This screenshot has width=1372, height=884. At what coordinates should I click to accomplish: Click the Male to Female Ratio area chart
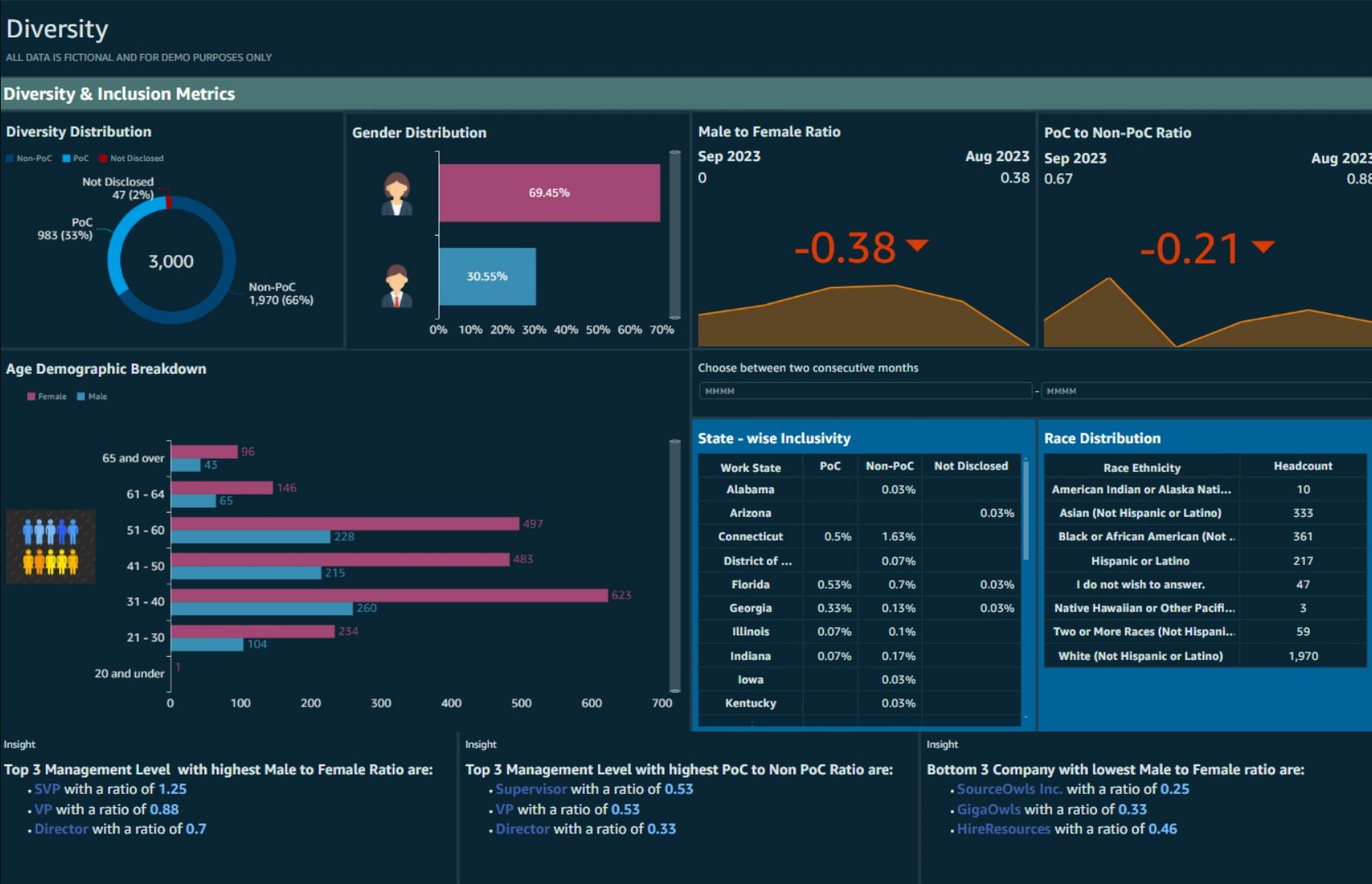coord(864,316)
